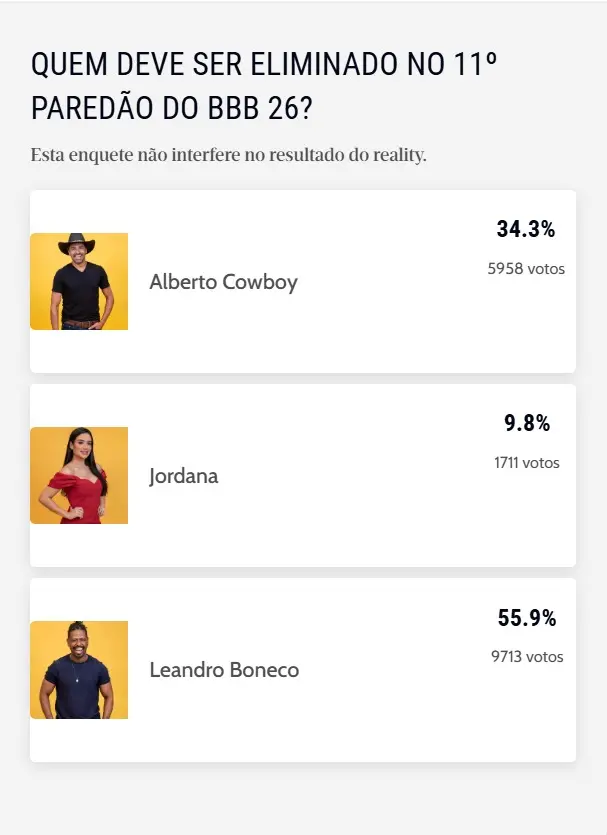
Task: Click the 5958 votos count
Action: coord(525,268)
